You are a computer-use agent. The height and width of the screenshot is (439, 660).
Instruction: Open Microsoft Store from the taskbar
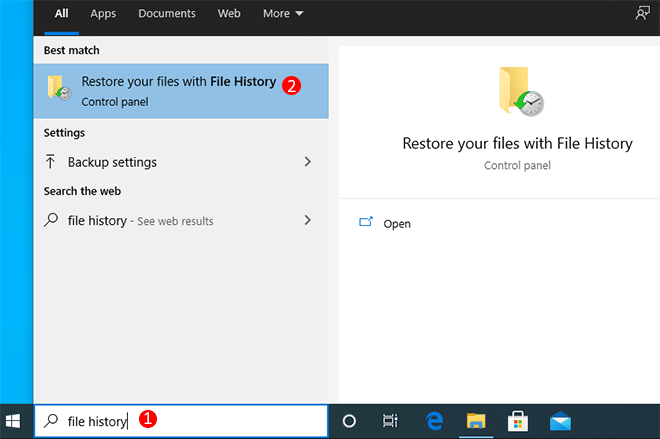(518, 421)
